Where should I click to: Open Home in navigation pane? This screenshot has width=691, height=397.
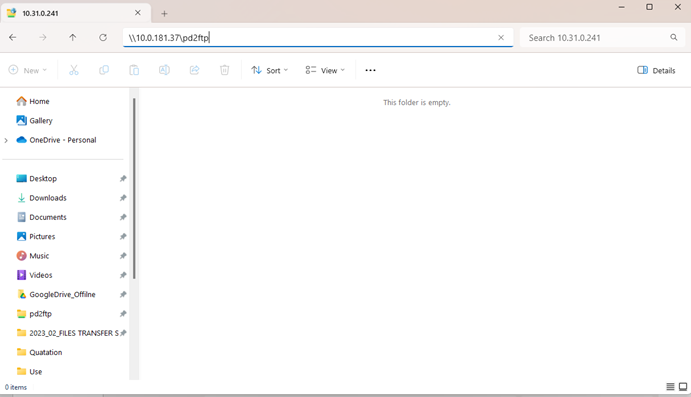(x=39, y=101)
